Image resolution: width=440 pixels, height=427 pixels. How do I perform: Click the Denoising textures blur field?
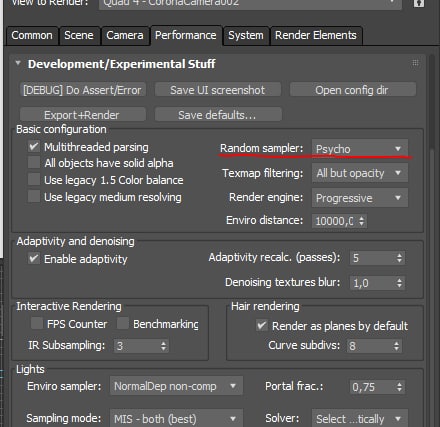(372, 283)
